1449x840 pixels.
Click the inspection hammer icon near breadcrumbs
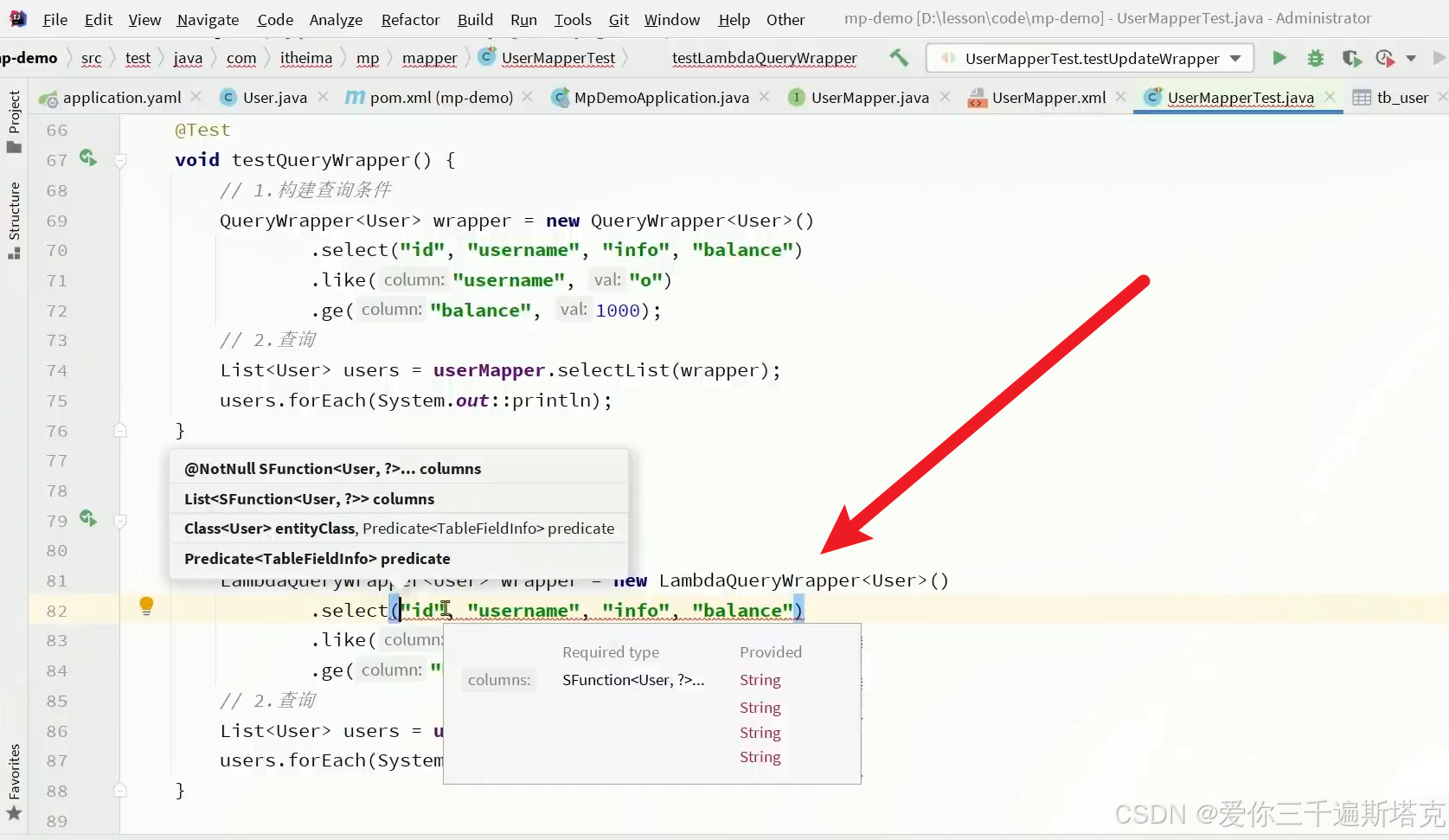point(899,58)
